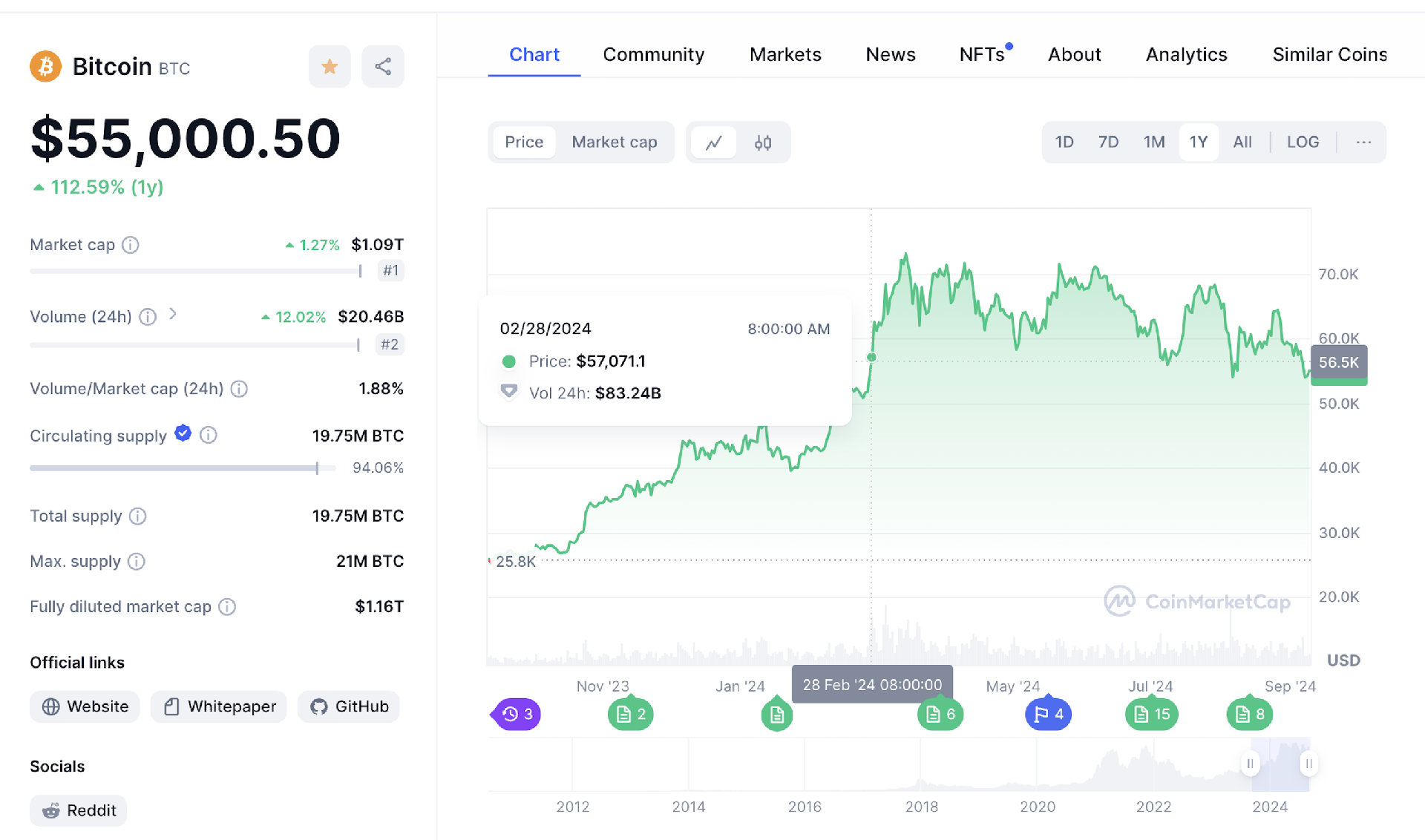
Task: Click the Market cap info icon
Action: click(131, 245)
